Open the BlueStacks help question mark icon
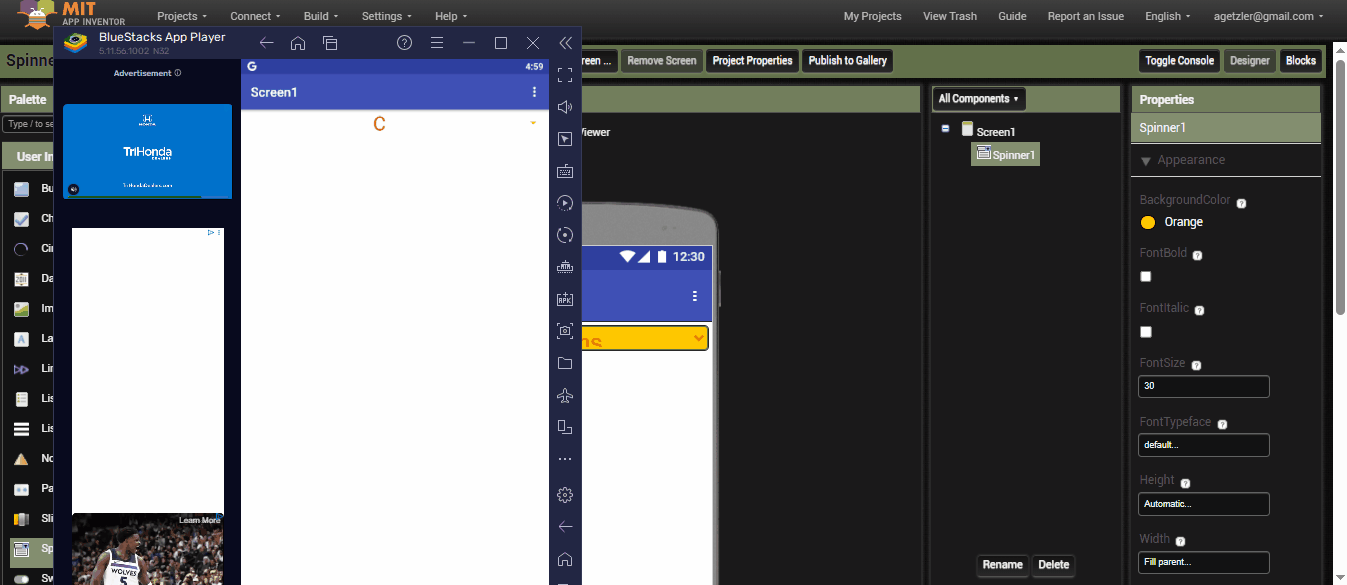 click(x=404, y=43)
